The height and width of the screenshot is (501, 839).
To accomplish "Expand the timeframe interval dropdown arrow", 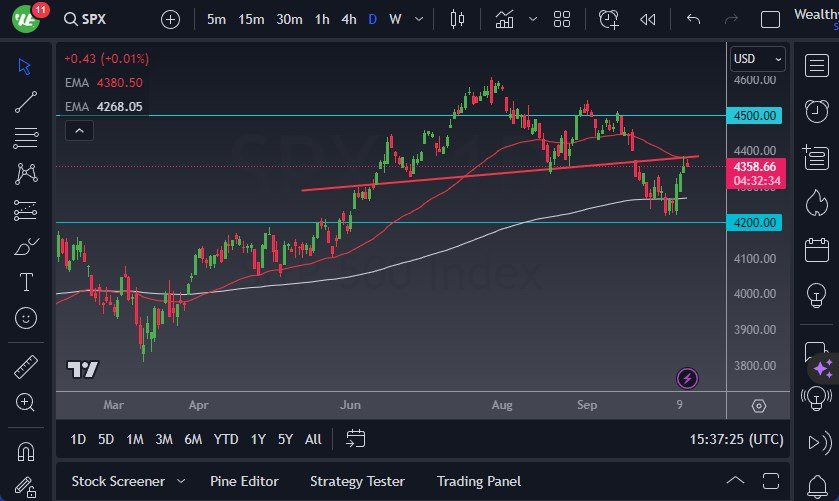I will click(x=419, y=19).
